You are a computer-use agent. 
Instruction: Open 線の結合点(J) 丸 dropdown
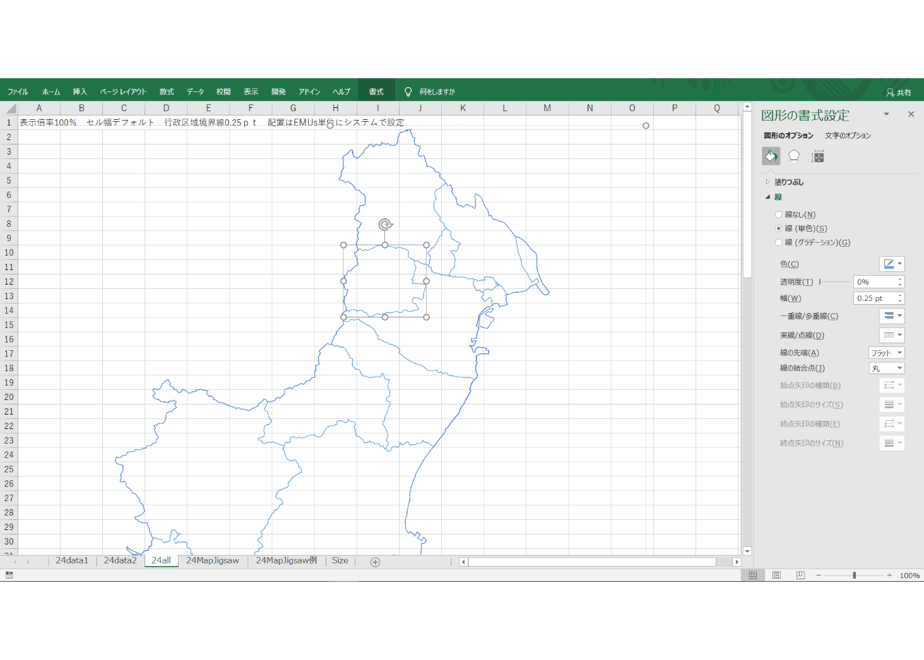click(x=886, y=368)
